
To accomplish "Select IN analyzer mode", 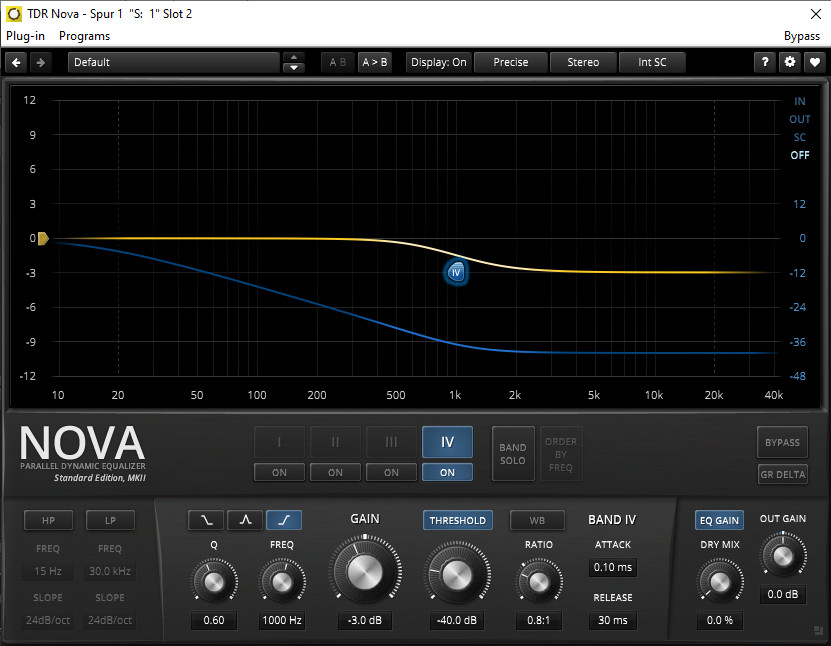I will 799,101.
